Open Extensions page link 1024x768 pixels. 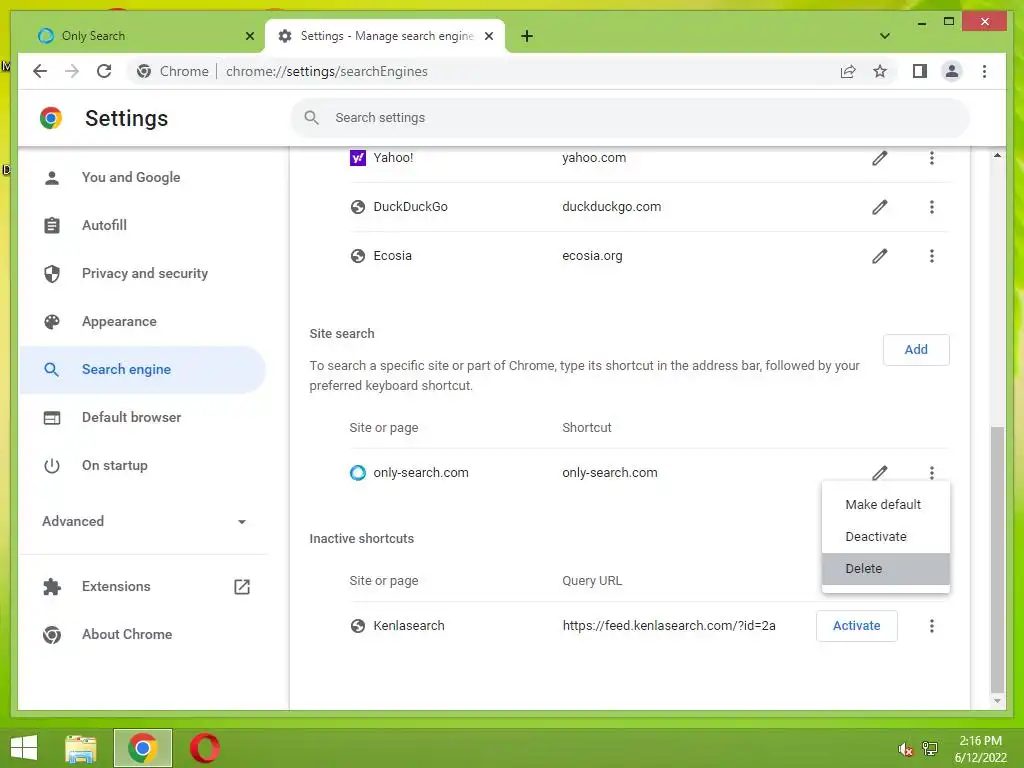click(x=142, y=586)
